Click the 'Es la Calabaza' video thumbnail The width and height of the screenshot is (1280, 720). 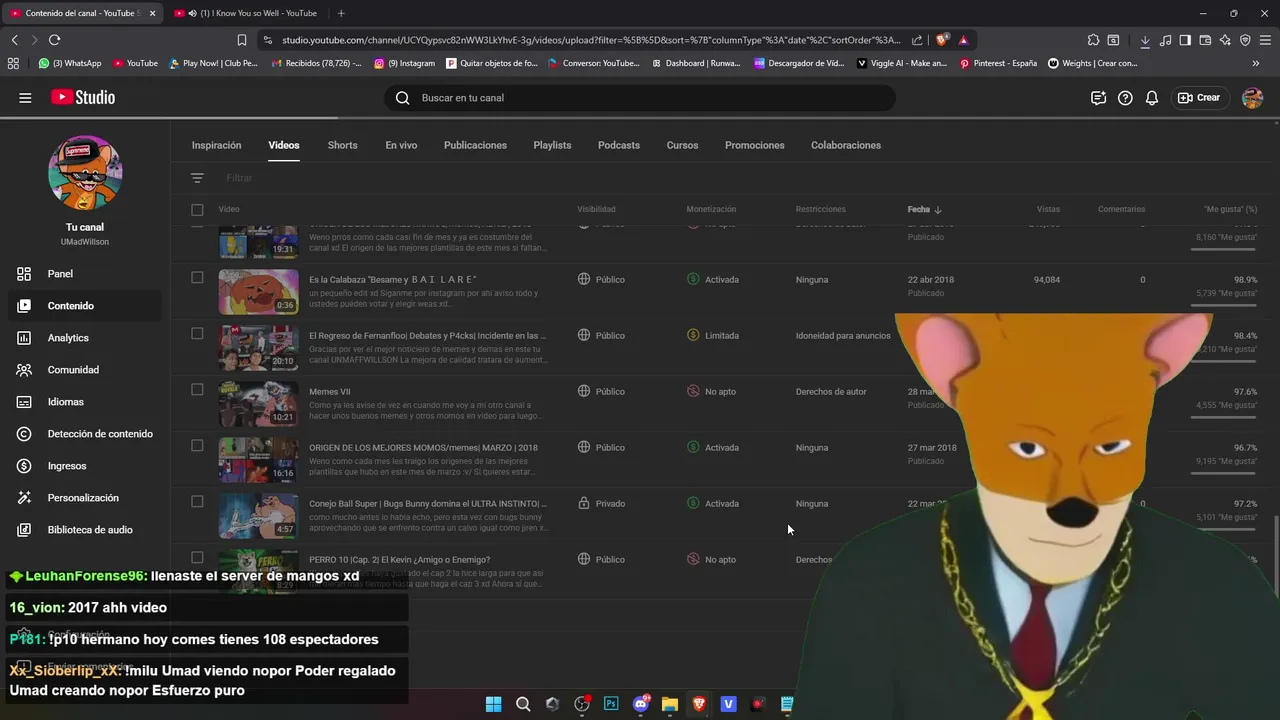258,292
